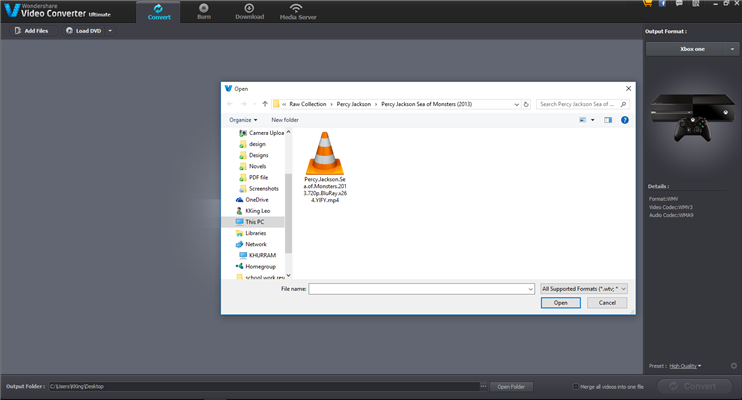
Task: Open the view options dropdown arrow
Action: (592, 120)
